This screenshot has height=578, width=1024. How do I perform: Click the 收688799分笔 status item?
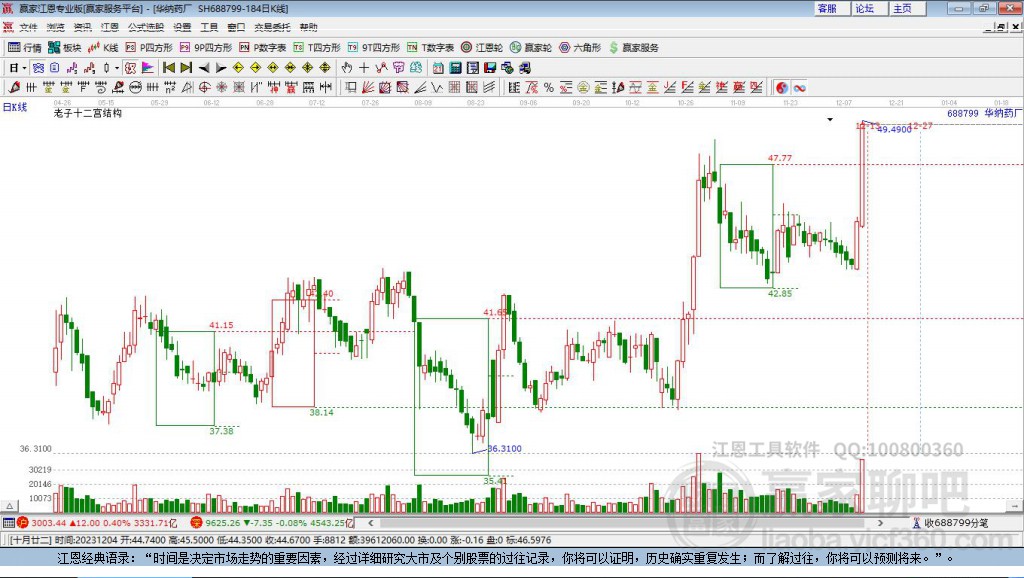point(950,522)
